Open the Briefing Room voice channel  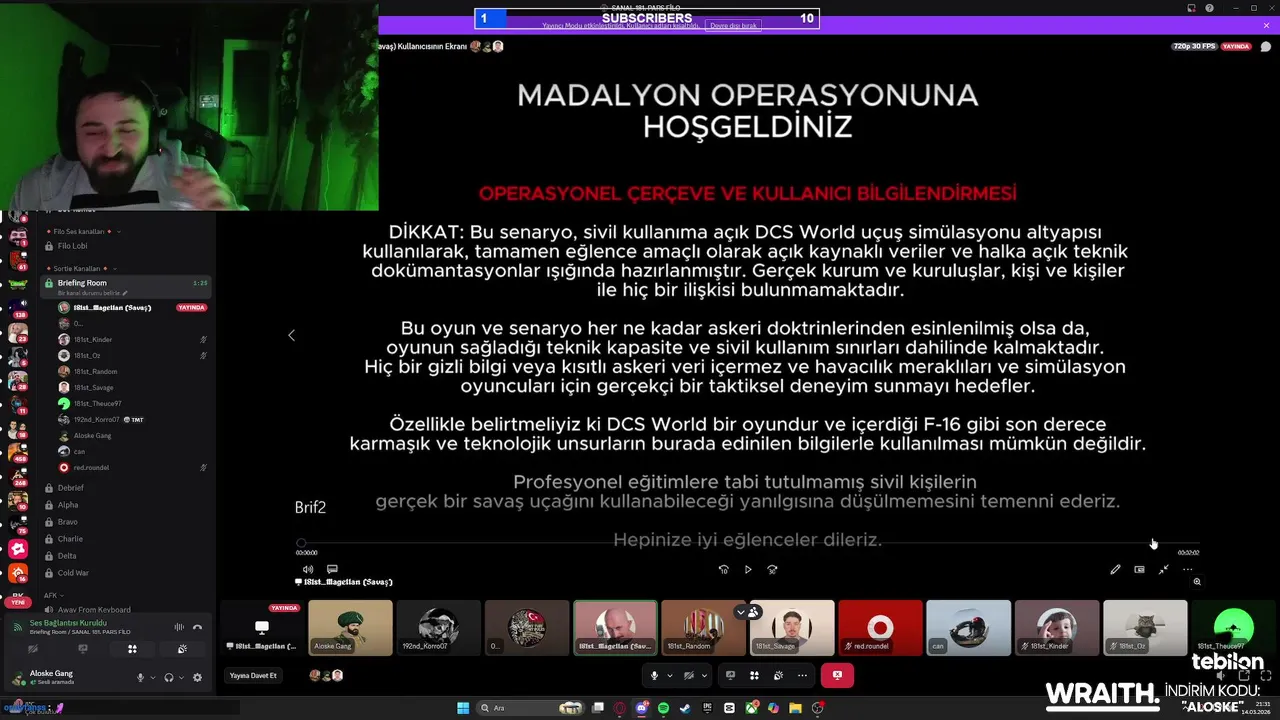pos(126,287)
